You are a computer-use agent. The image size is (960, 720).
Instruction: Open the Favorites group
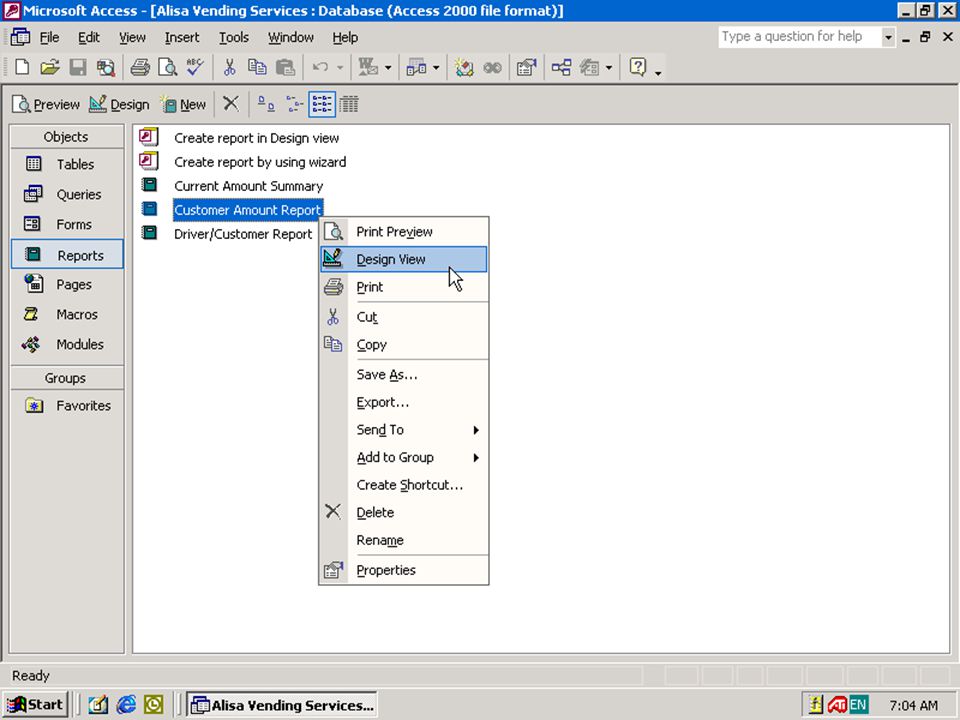click(67, 405)
